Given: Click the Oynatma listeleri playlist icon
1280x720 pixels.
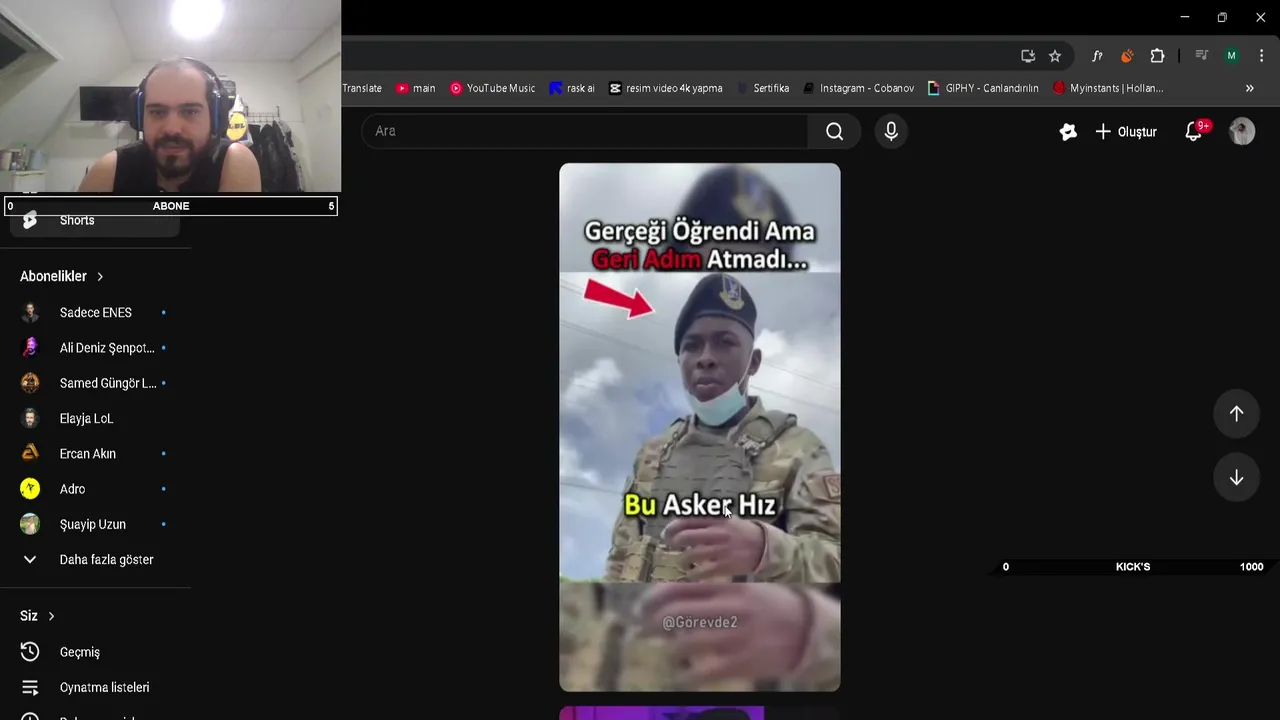Looking at the screenshot, I should (30, 688).
